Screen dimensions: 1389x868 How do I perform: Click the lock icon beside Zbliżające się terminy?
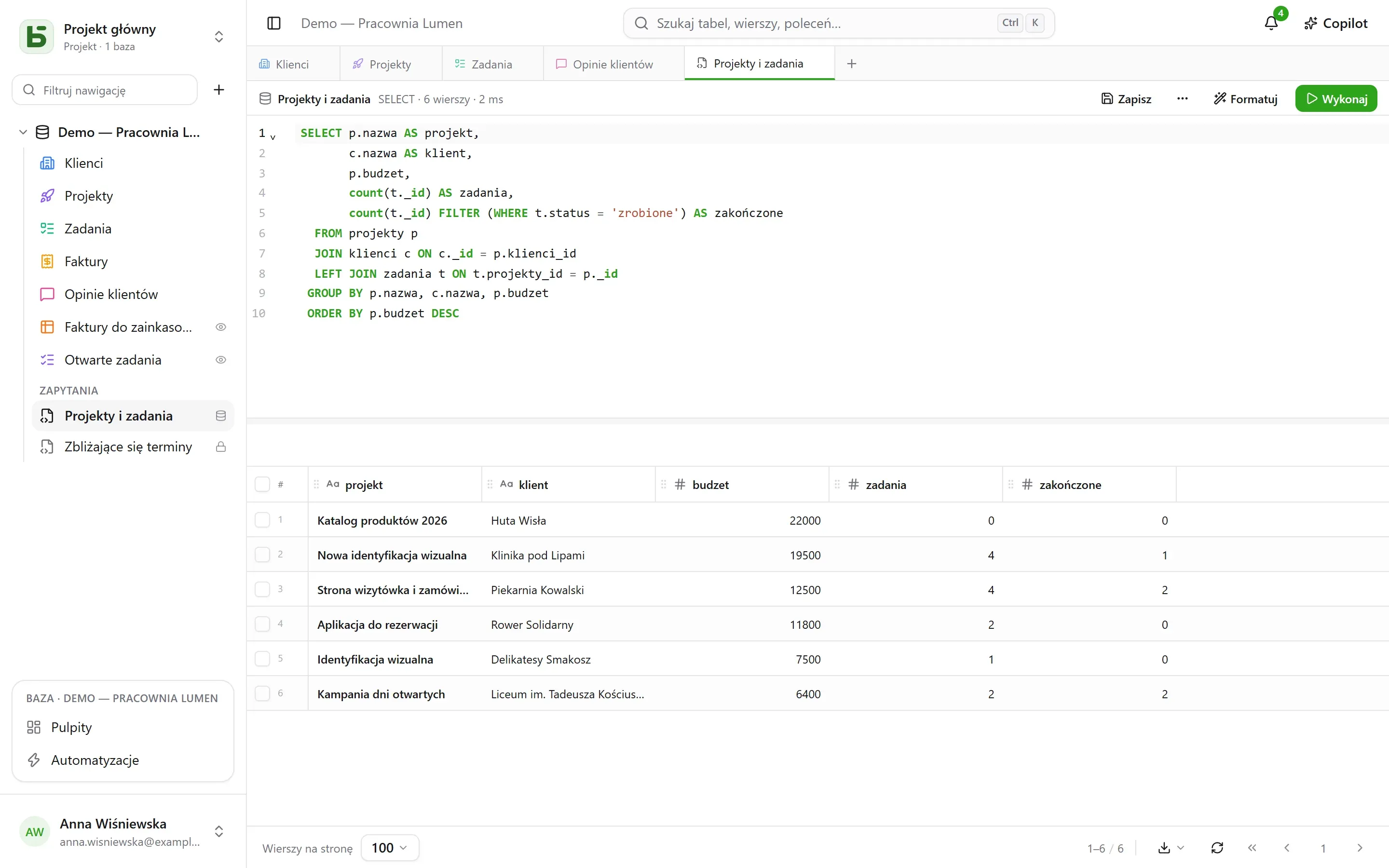coord(221,447)
